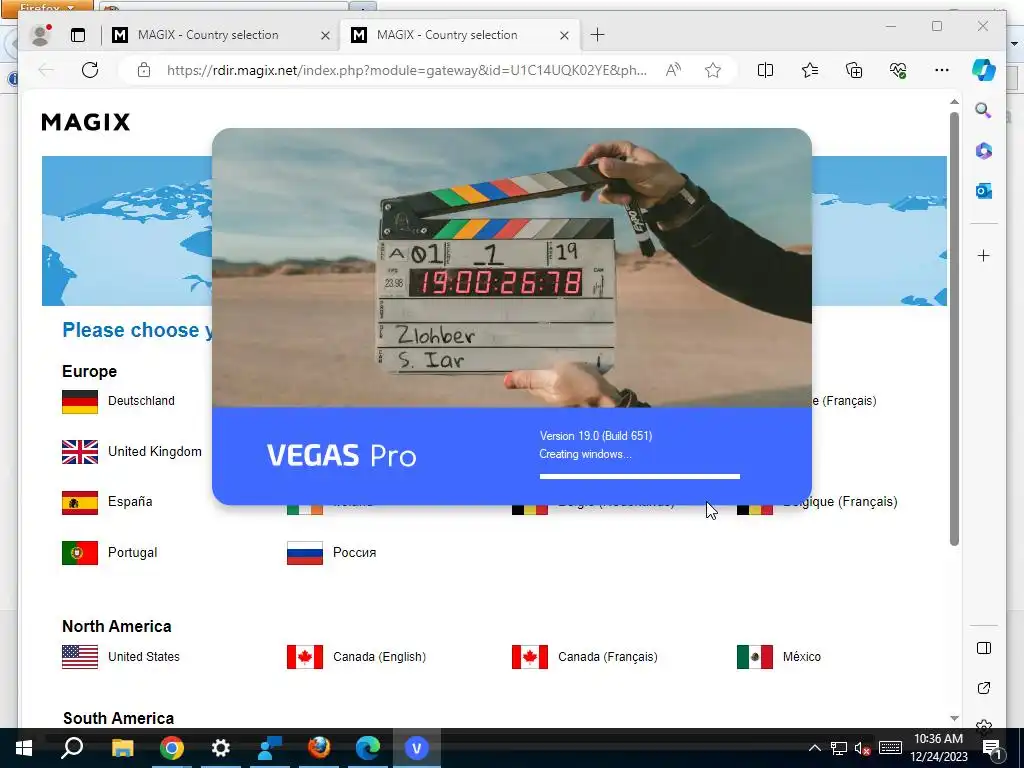Choose España from Europe list
This screenshot has height=768, width=1024.
tap(130, 502)
